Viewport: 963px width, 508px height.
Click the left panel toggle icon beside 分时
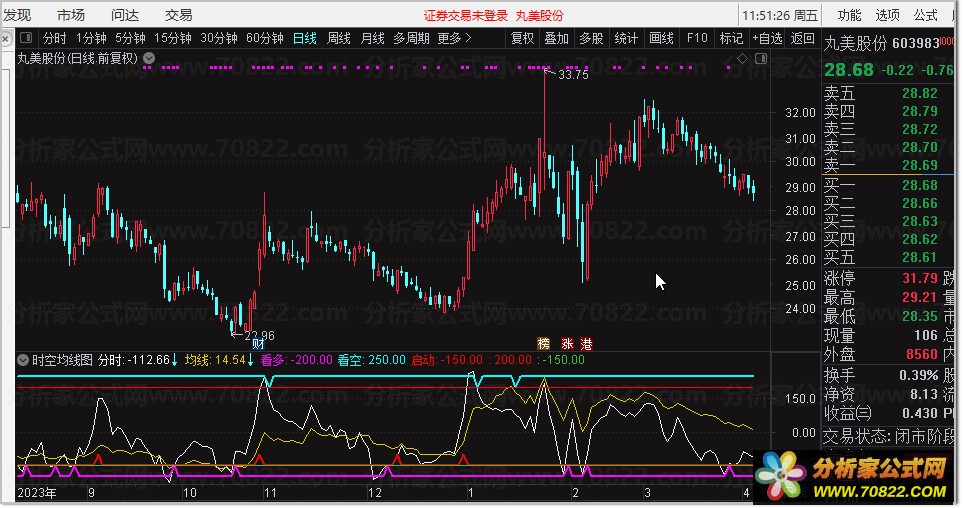26,38
